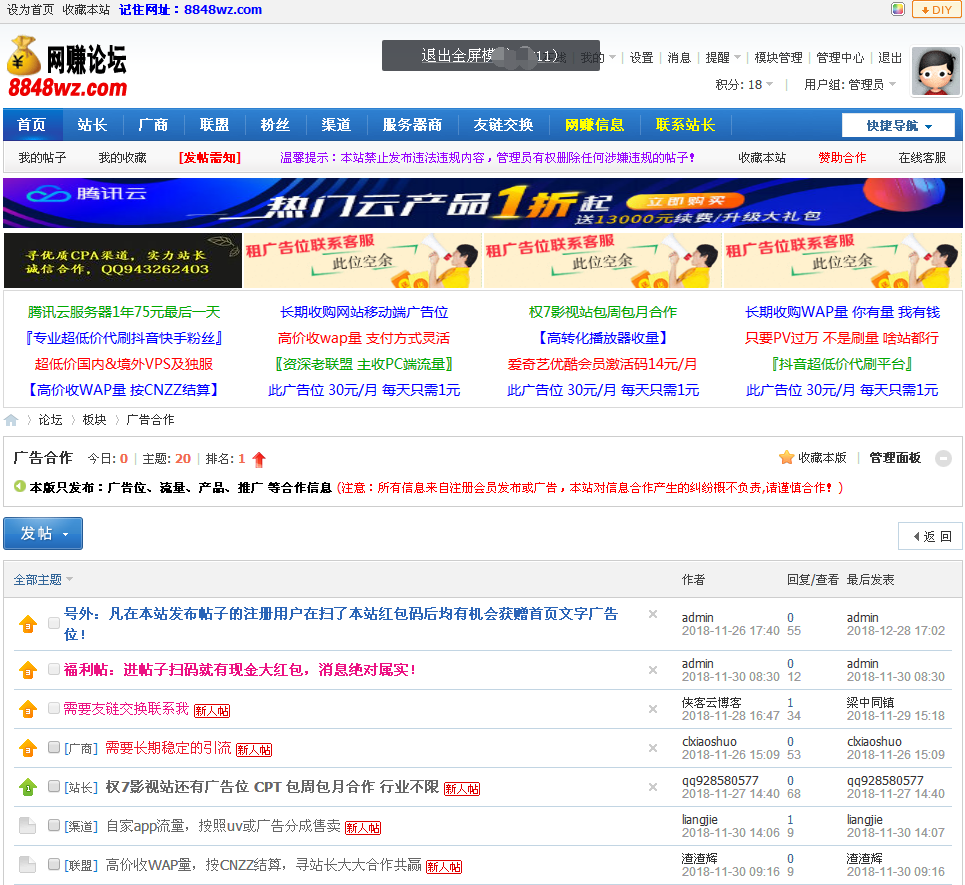
Task: Check the box beside 自家app流量 thread
Action: [x=54, y=826]
